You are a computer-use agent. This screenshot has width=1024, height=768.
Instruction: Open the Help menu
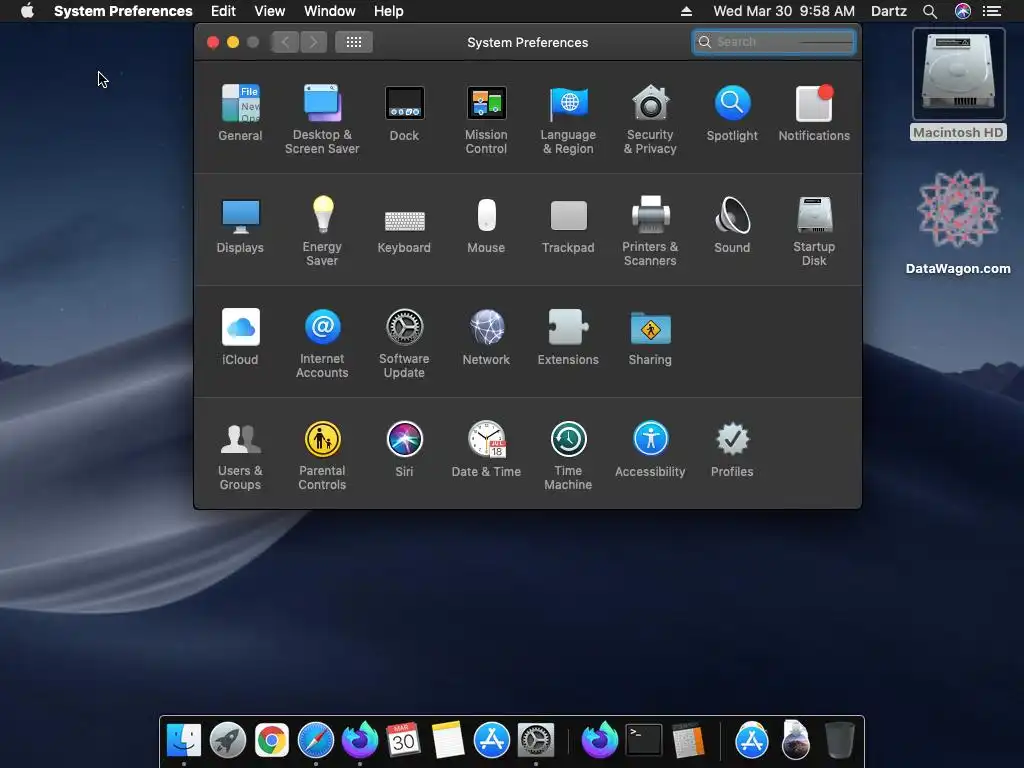pos(389,11)
